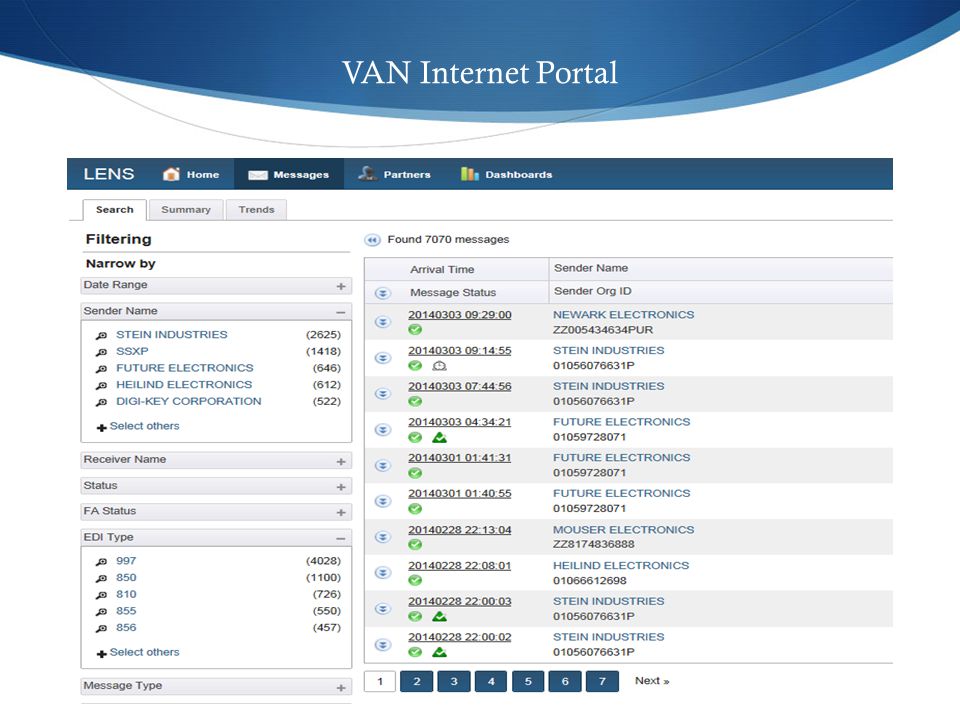Go to results page 4
The width and height of the screenshot is (960, 720).
tap(490, 681)
